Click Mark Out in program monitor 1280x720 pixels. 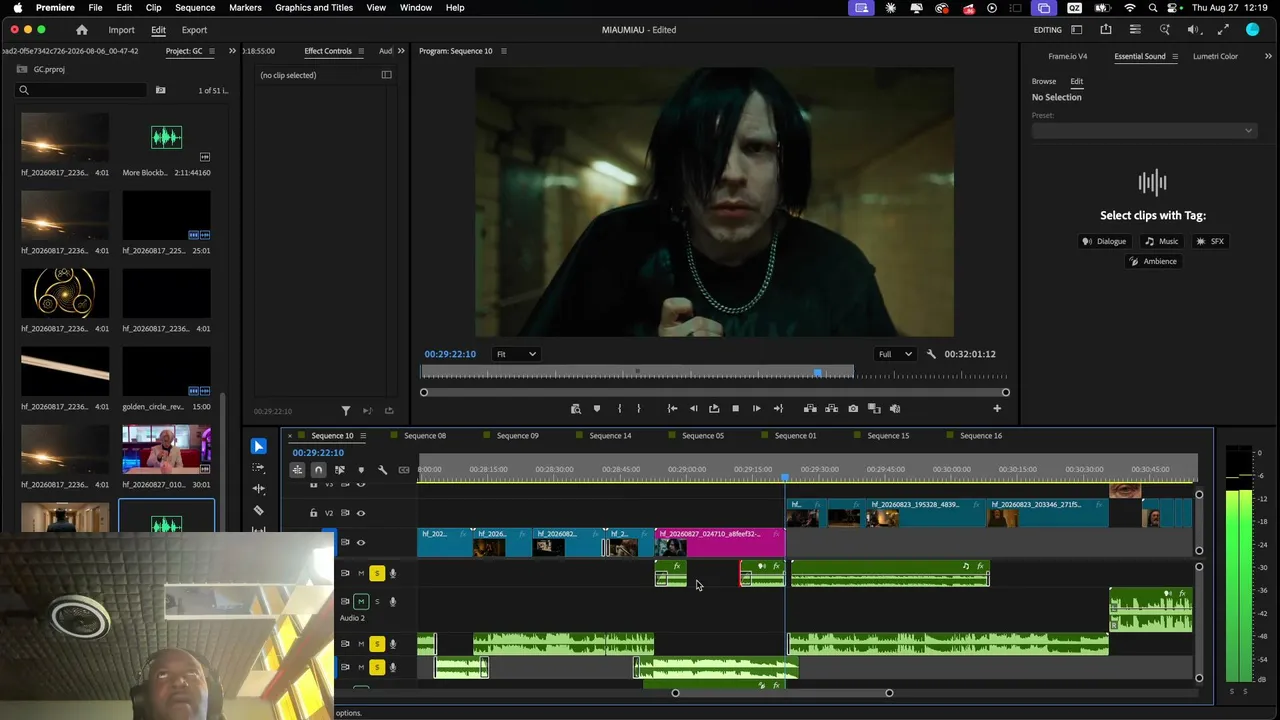(638, 408)
